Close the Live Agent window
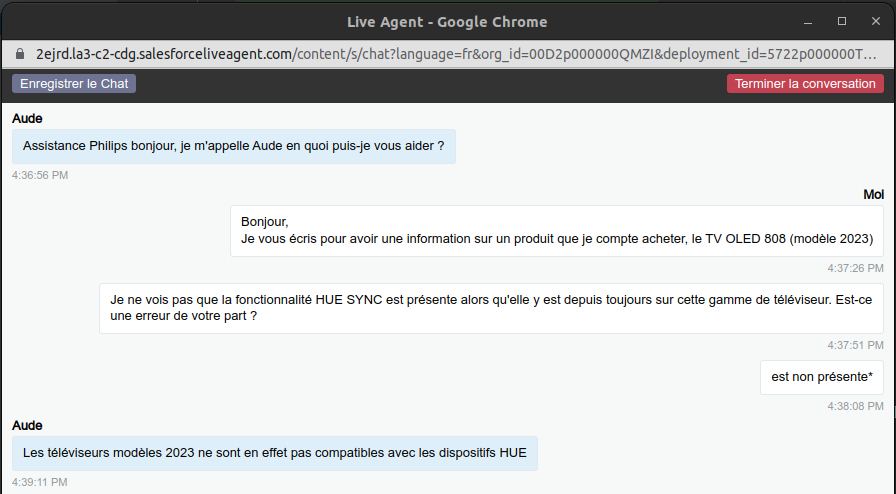Viewport: 896px width, 494px height. 875,21
